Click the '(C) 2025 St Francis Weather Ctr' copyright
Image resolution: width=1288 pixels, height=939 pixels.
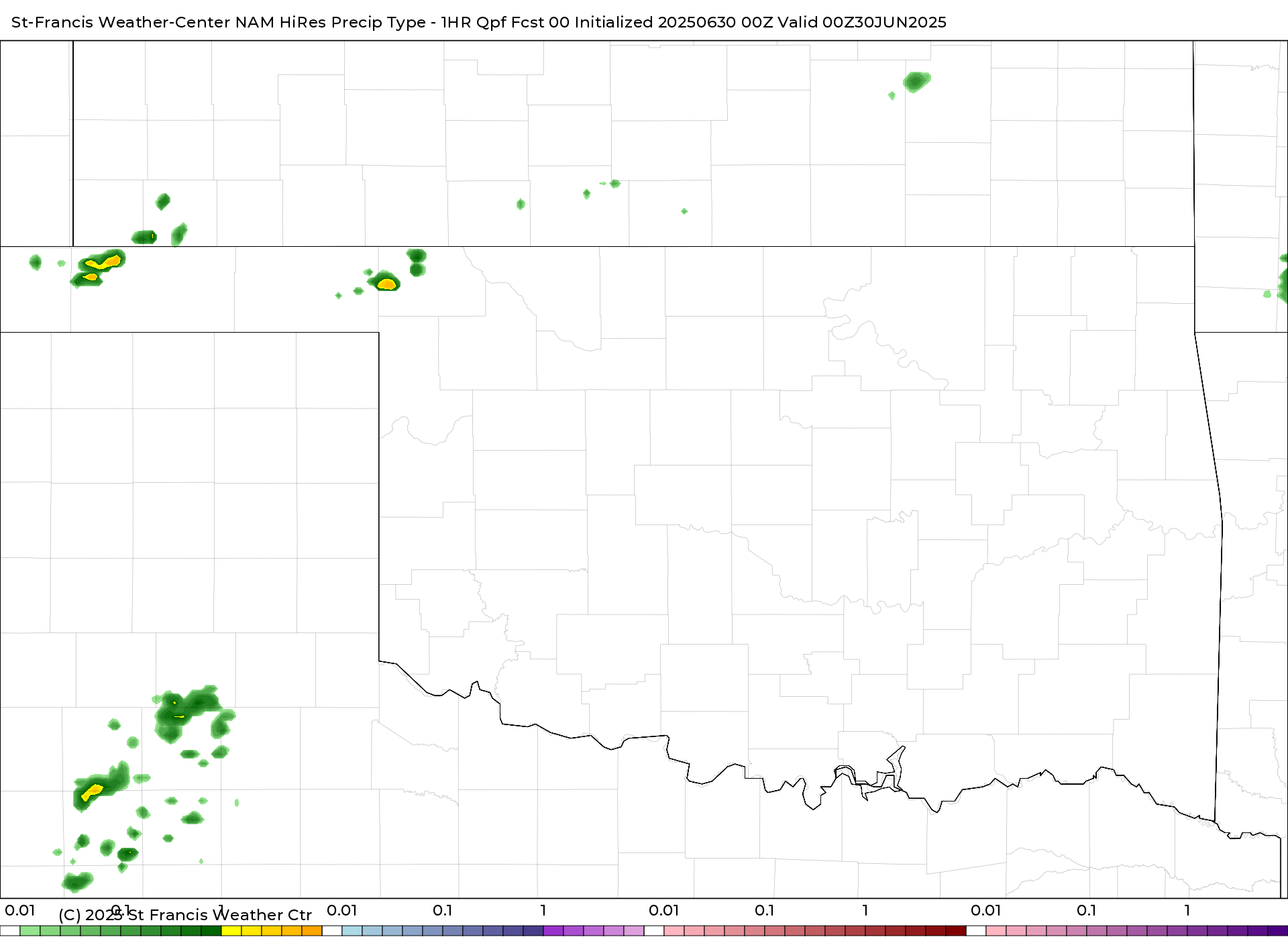point(185,916)
